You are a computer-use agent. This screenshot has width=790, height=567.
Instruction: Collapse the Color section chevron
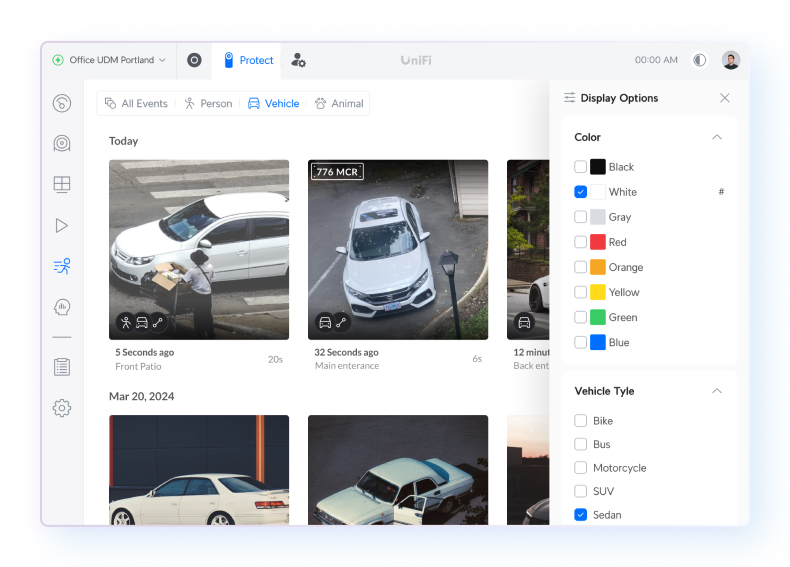pyautogui.click(x=717, y=137)
